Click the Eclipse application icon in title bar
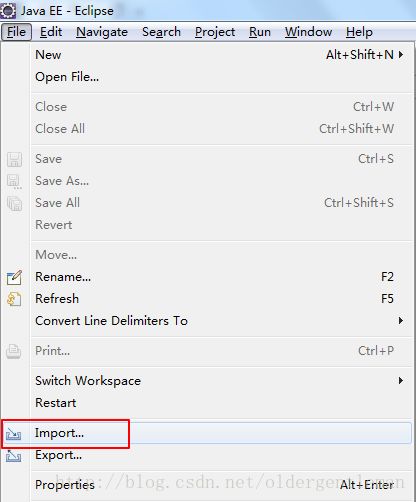Screen dimensions: 416x502 pos(7,11)
